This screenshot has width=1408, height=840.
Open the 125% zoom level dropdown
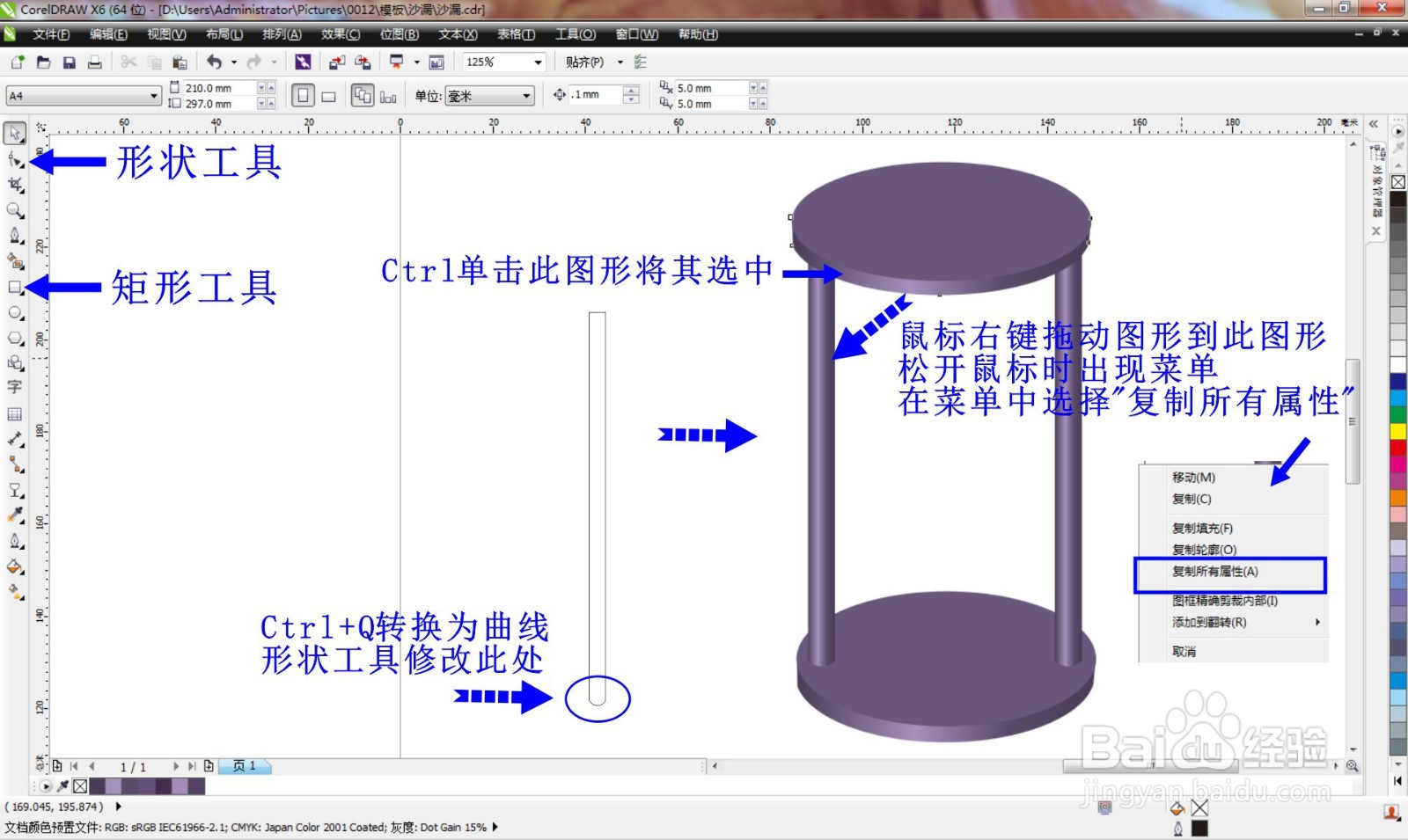pos(537,62)
